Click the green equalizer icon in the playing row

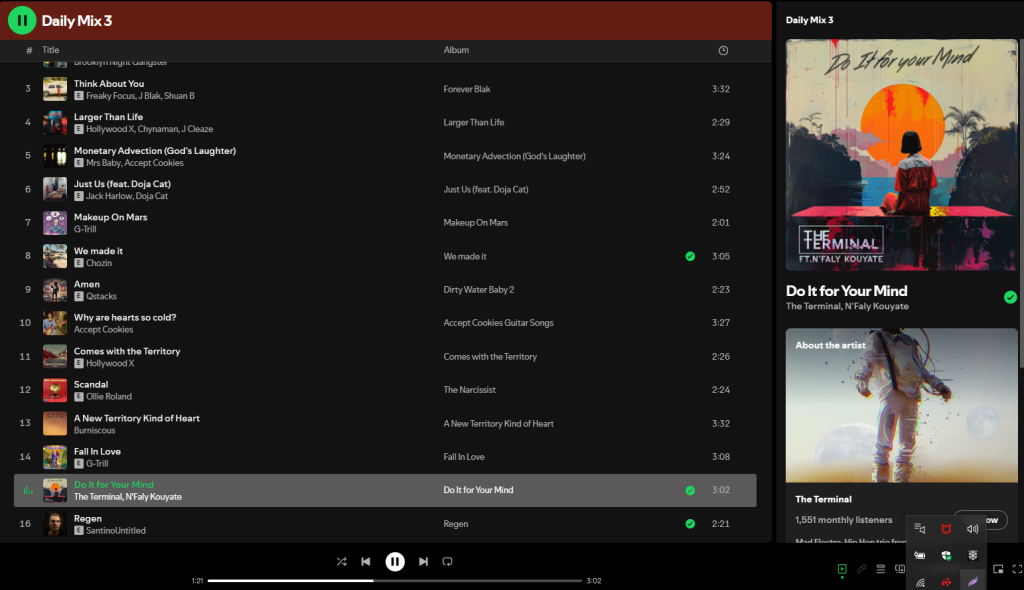pos(28,490)
